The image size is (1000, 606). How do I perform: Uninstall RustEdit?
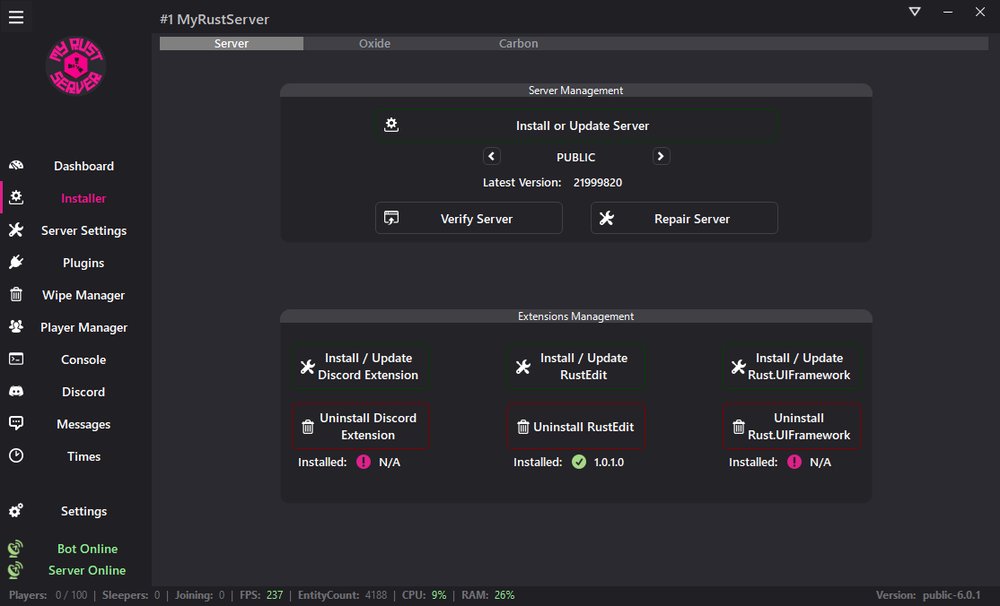[576, 426]
